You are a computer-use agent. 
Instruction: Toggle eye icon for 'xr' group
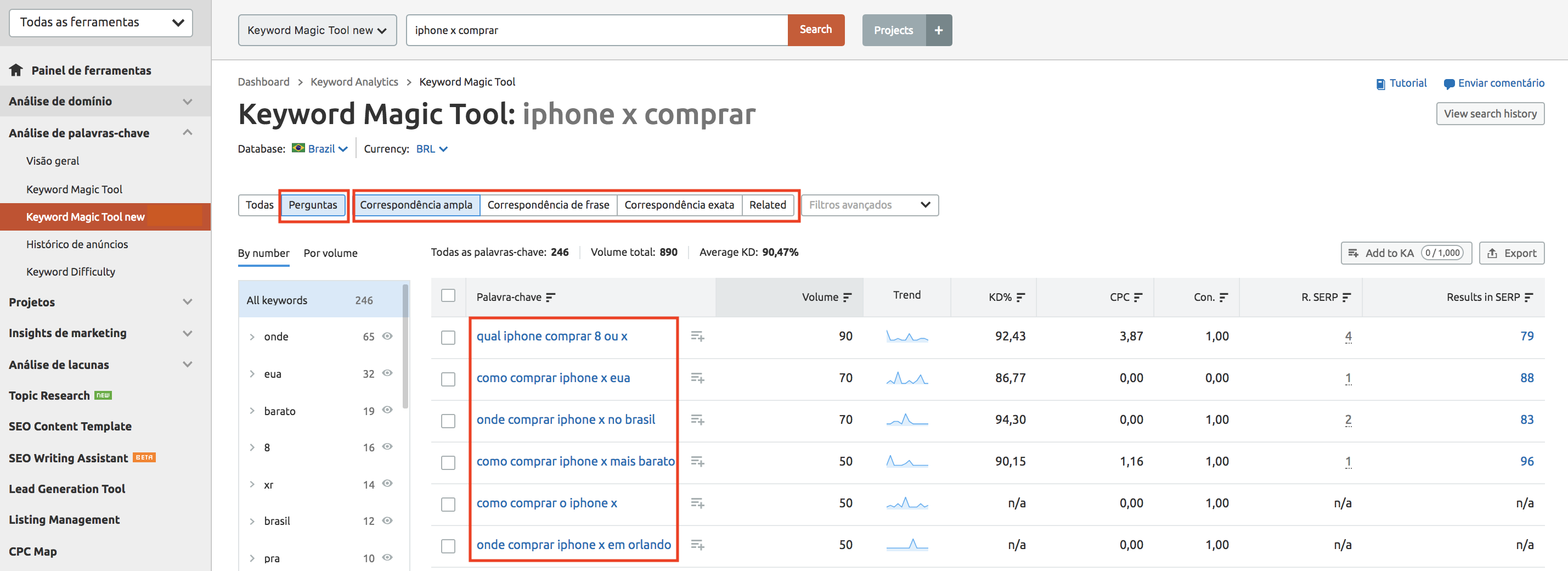(x=387, y=484)
